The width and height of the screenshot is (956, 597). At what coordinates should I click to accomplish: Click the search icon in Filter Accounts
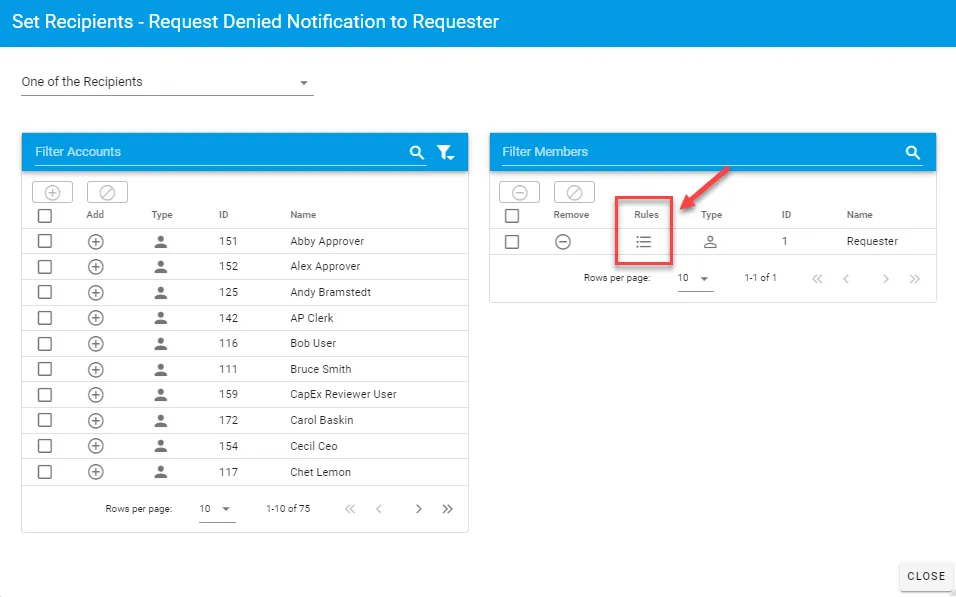[417, 153]
